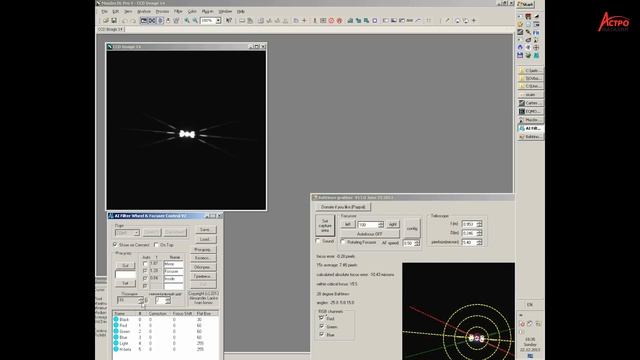Viewport: 640px width, 360px height.
Task: Select the Red filter row
Action: coord(166,325)
